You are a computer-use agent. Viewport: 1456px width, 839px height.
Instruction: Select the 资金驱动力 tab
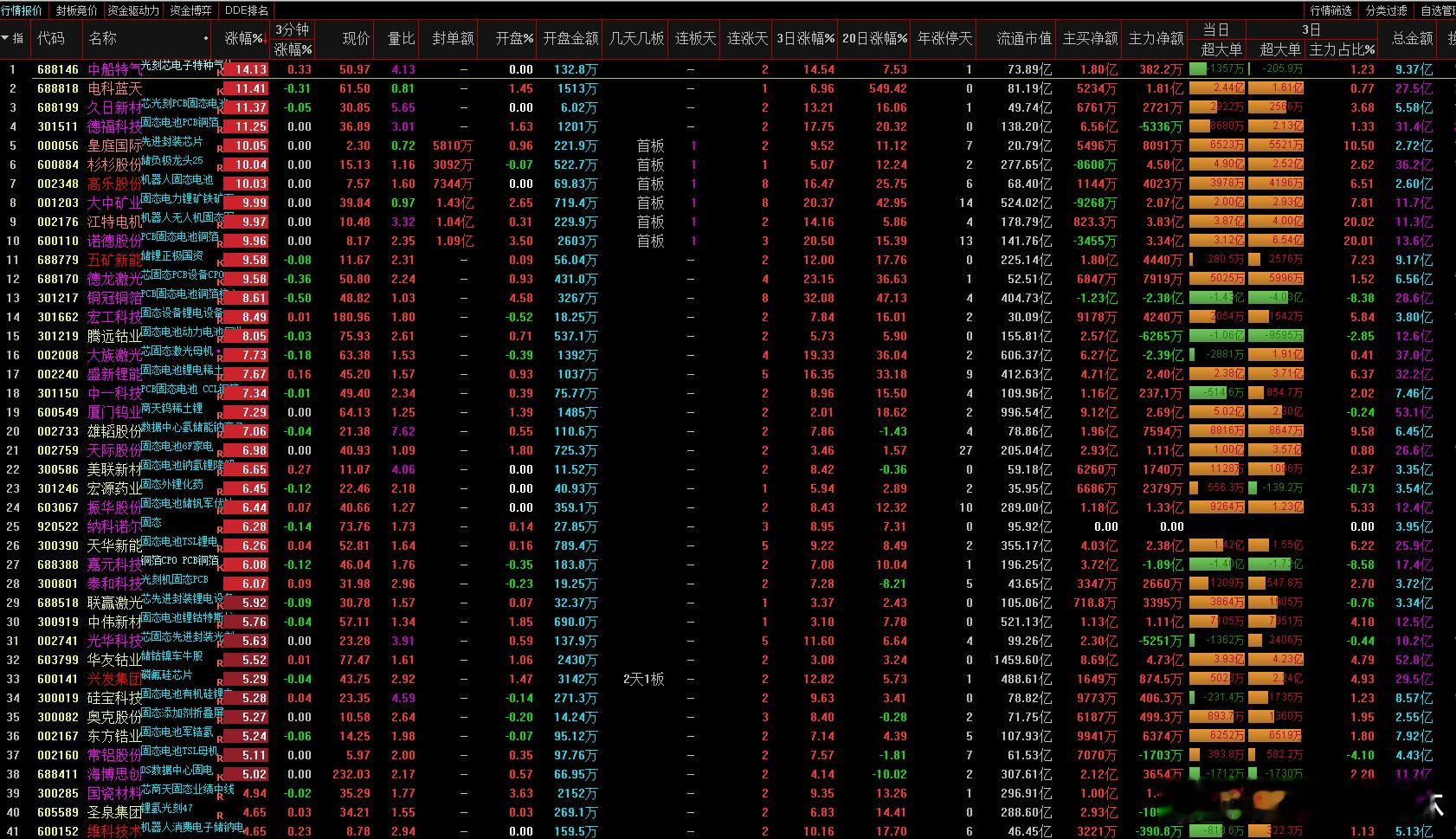tap(133, 10)
